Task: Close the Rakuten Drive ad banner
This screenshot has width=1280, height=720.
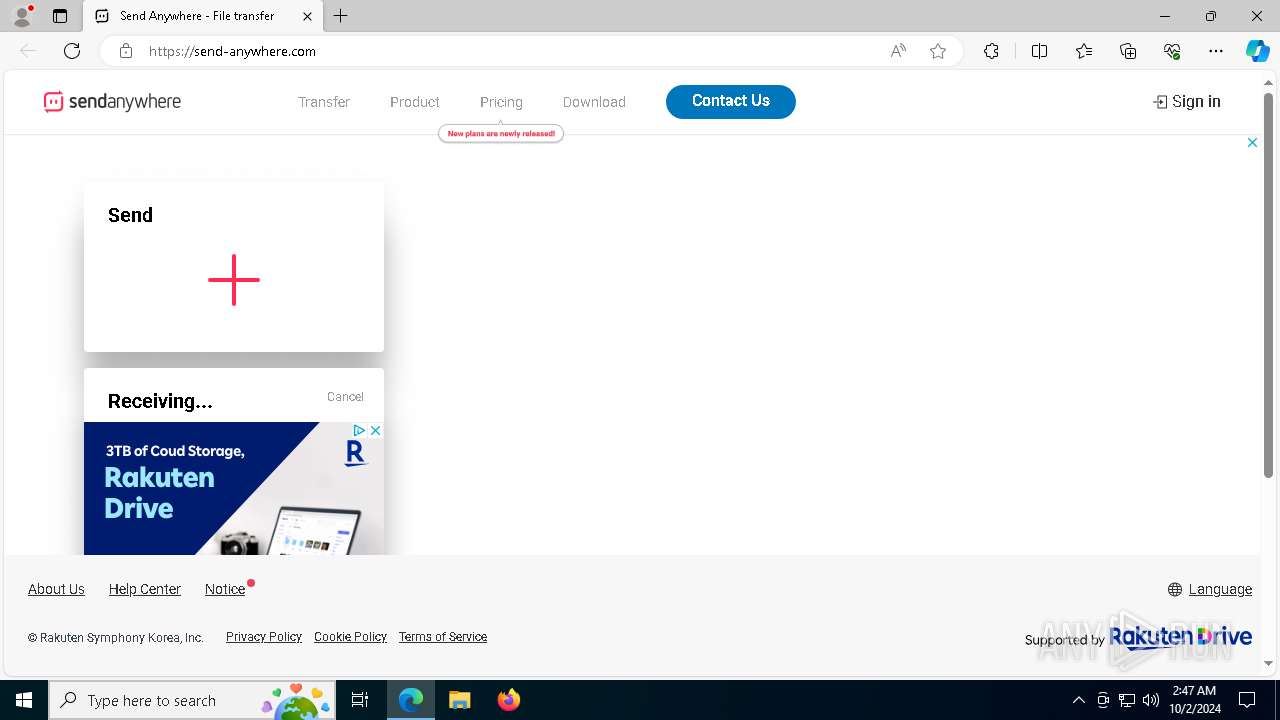Action: click(375, 430)
